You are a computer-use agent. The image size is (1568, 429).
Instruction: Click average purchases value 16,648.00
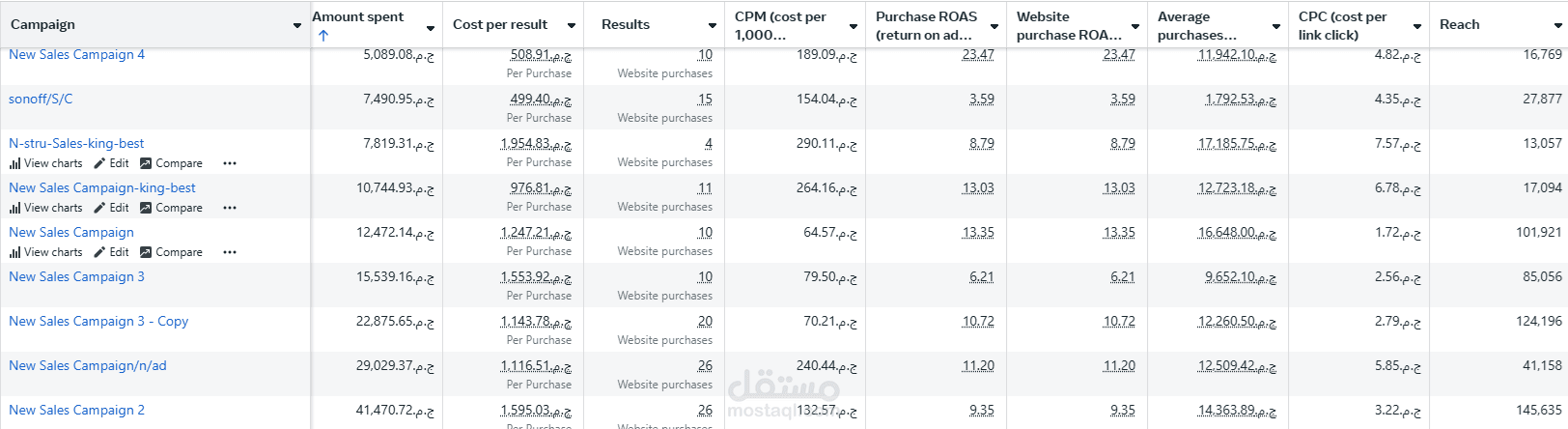tap(1237, 232)
